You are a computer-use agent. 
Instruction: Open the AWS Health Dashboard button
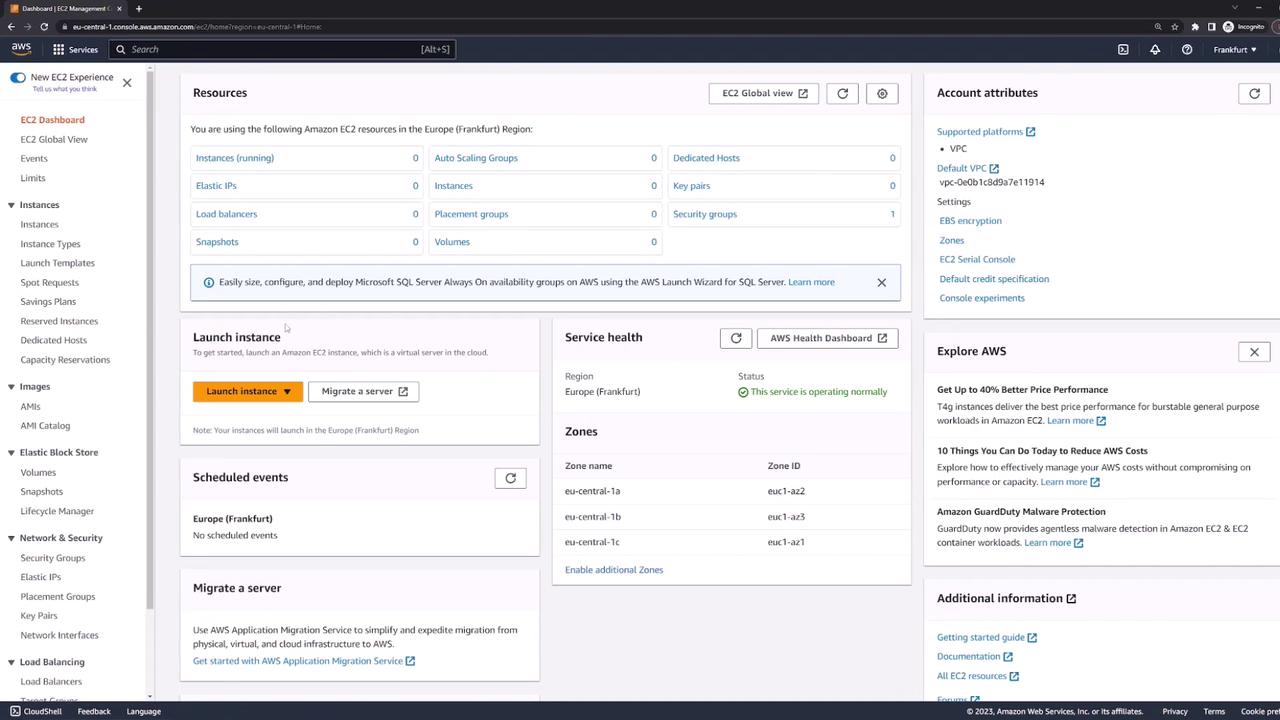[x=828, y=338]
